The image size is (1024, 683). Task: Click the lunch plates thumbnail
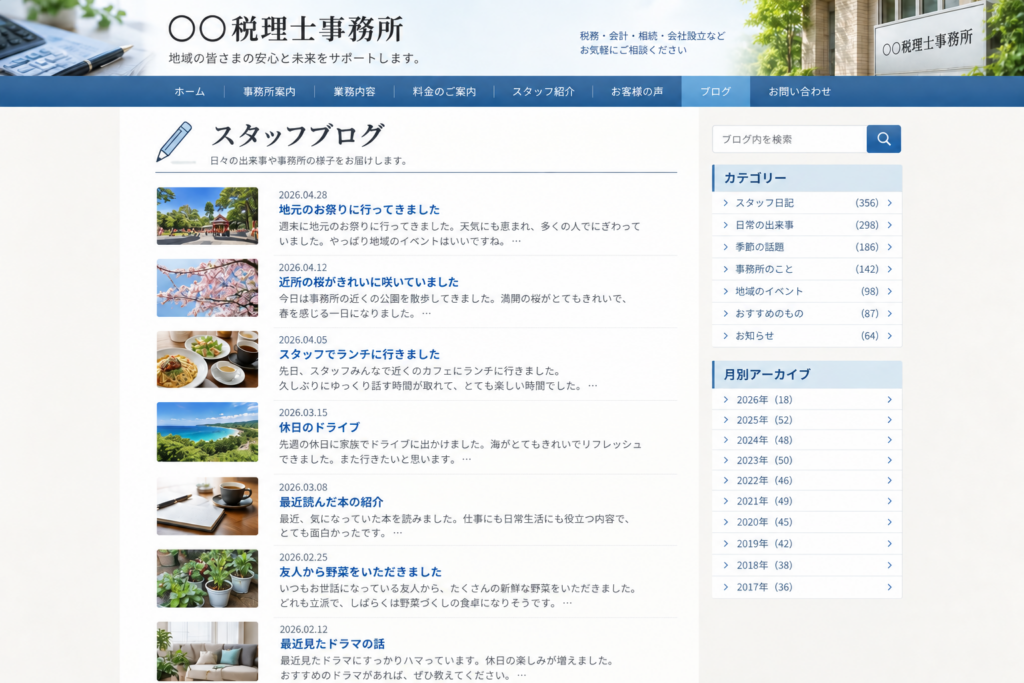pos(207,359)
